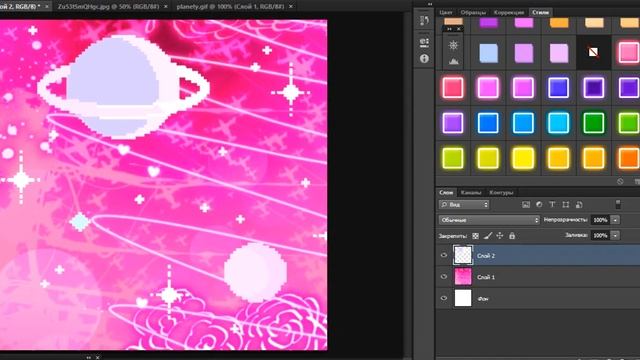Apply the dark indigo neon style

click(x=593, y=87)
